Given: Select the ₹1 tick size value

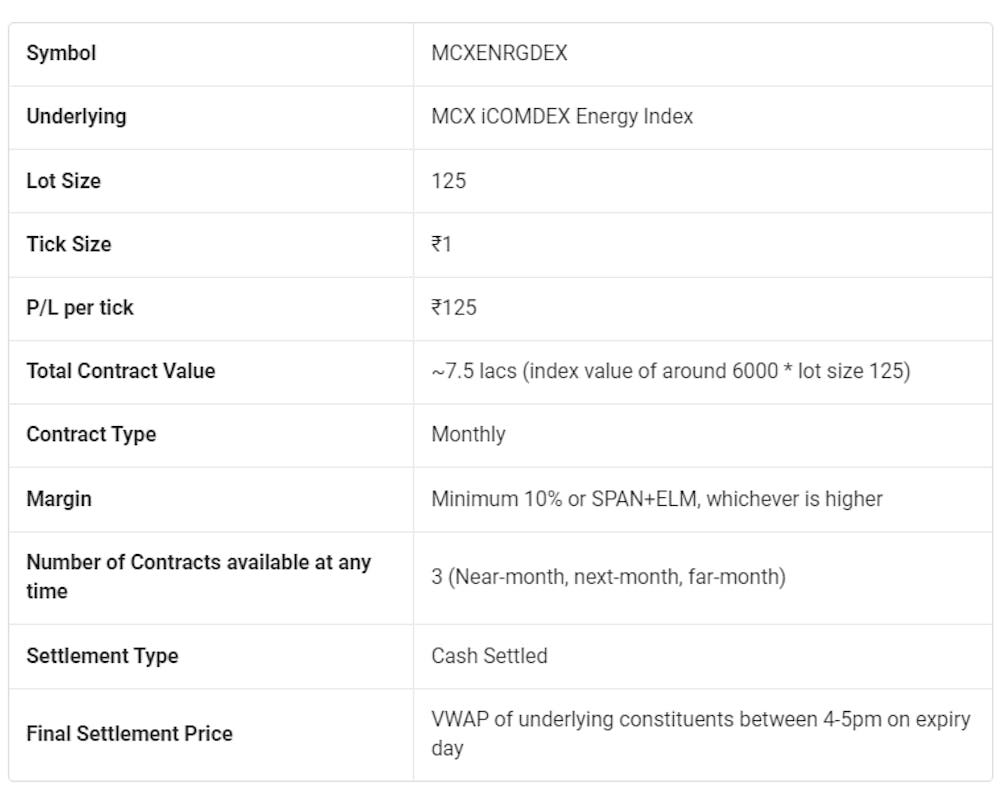Looking at the screenshot, I should pos(441,244).
